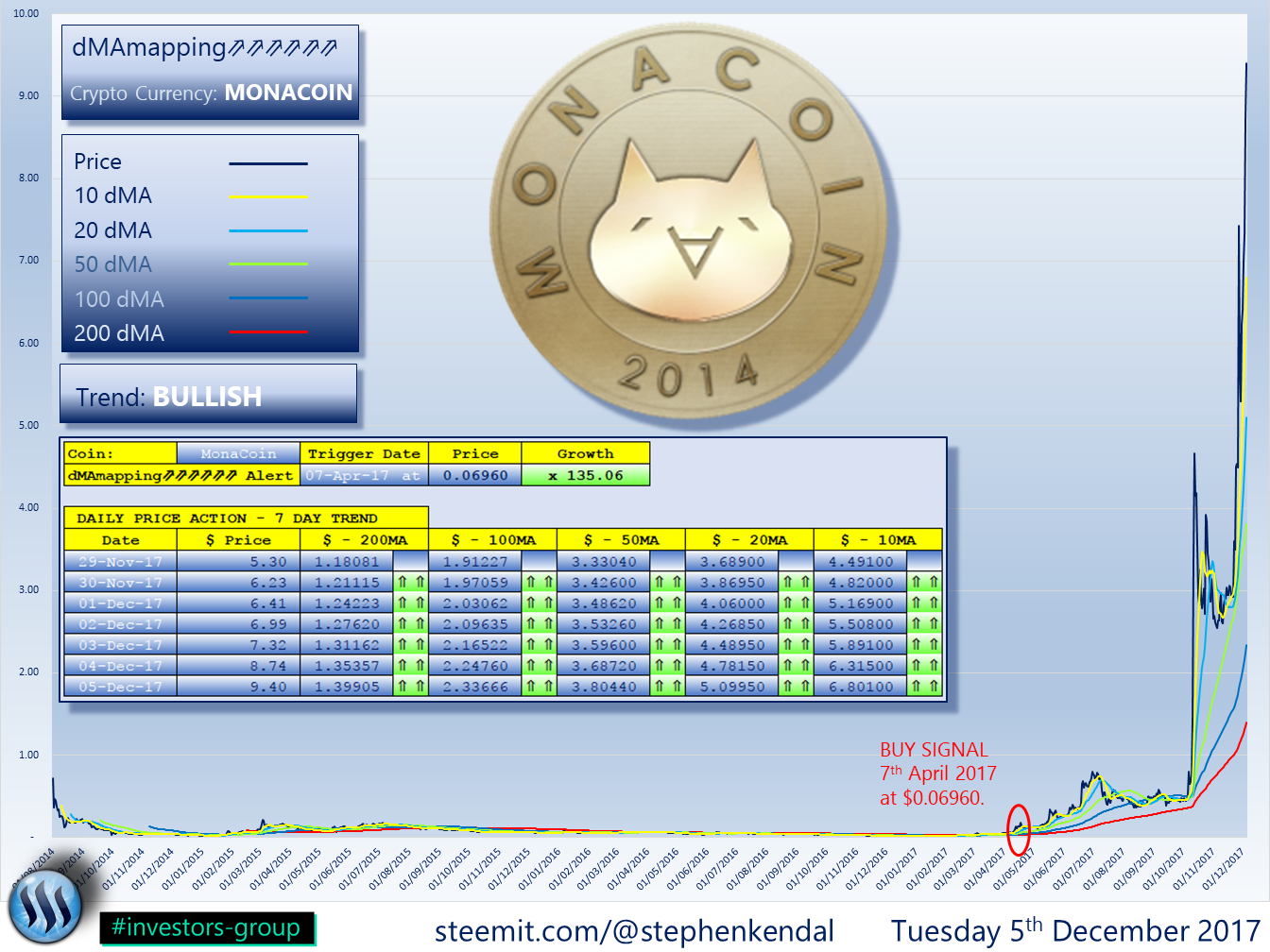Viewport: 1270px width, 952px height.
Task: Click the Crypto Currency: MONACOIN label
Action: tap(211, 93)
